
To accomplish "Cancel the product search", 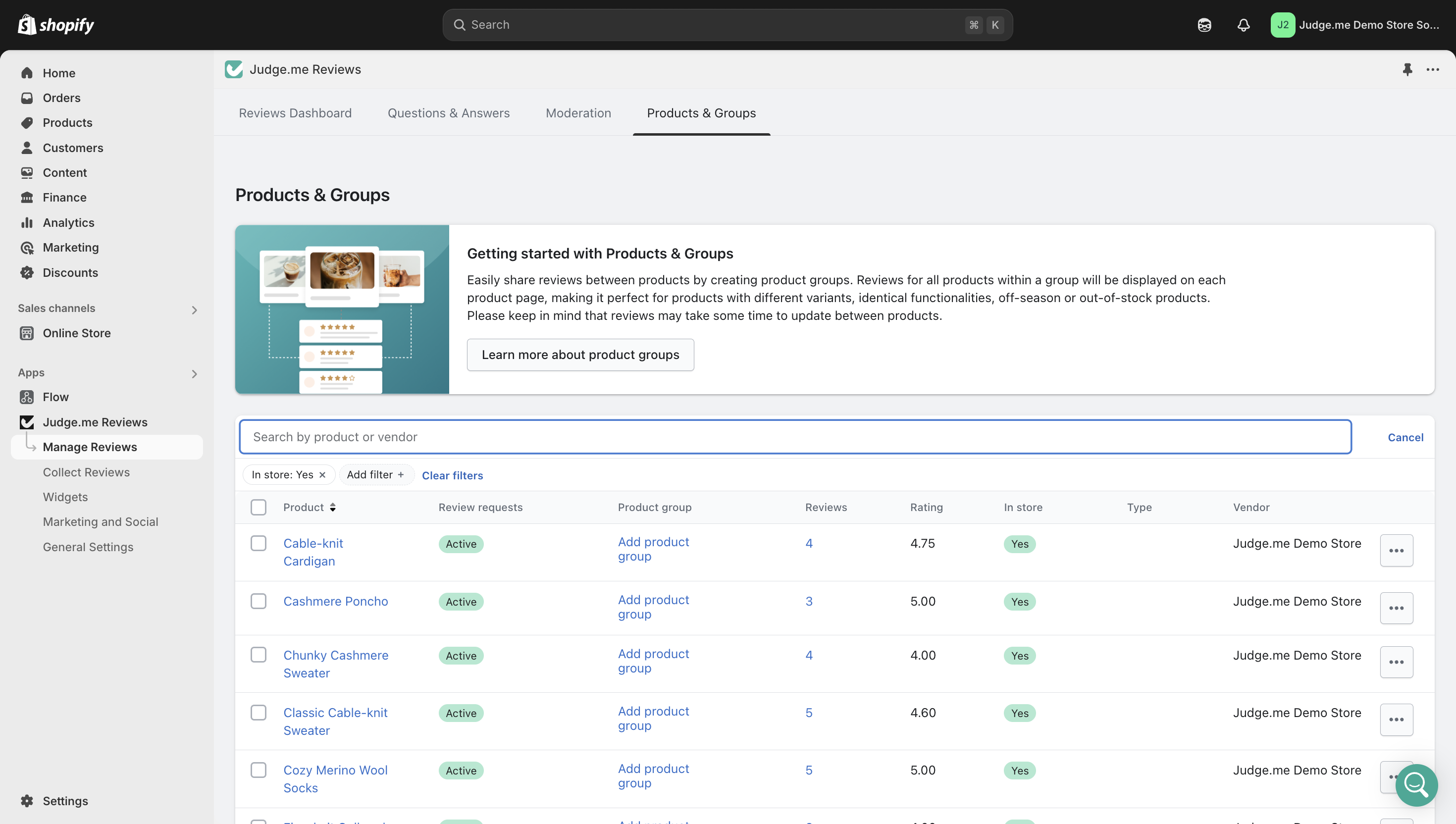I will 1405,437.
